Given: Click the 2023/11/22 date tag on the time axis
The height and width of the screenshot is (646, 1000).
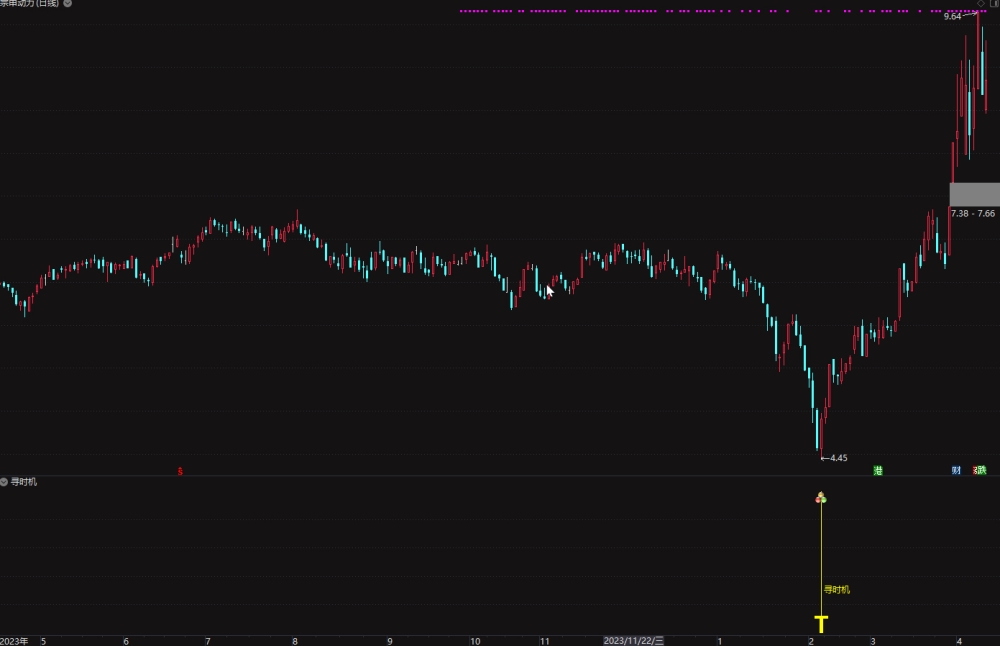Looking at the screenshot, I should pyautogui.click(x=633, y=641).
